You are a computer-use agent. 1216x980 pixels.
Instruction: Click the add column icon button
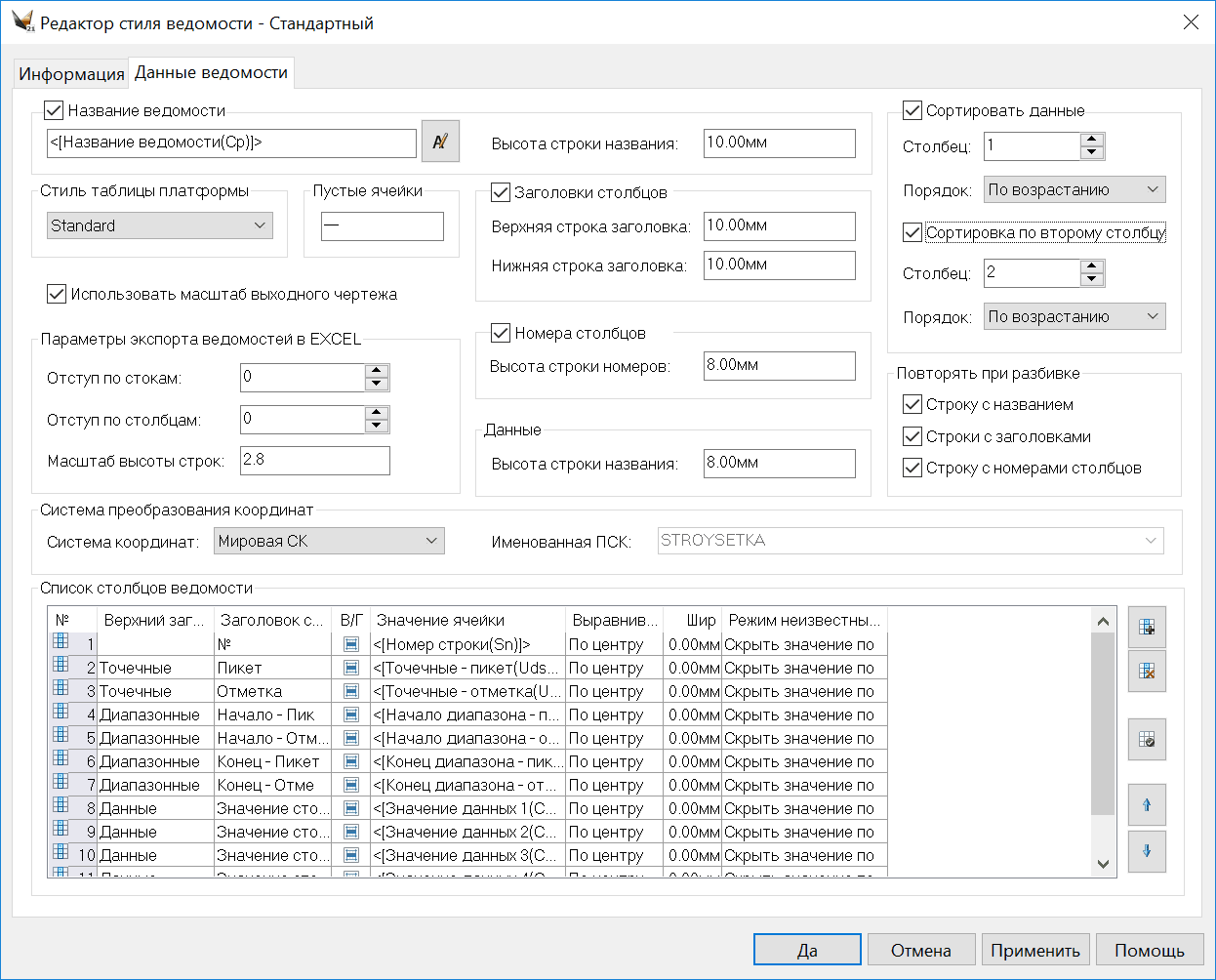click(x=1147, y=628)
